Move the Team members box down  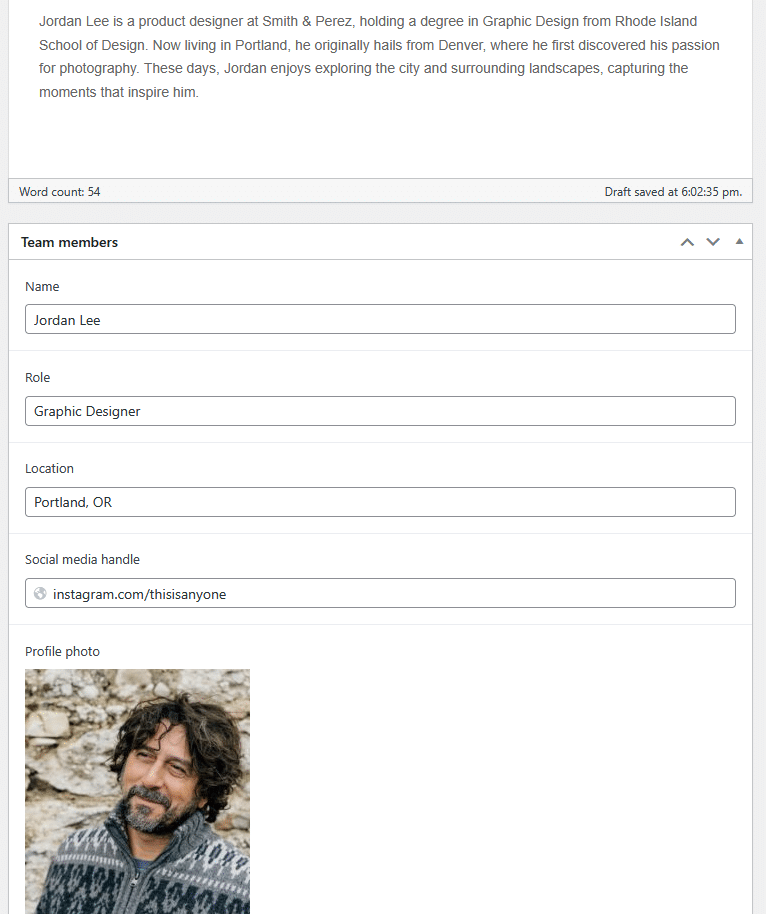(713, 242)
